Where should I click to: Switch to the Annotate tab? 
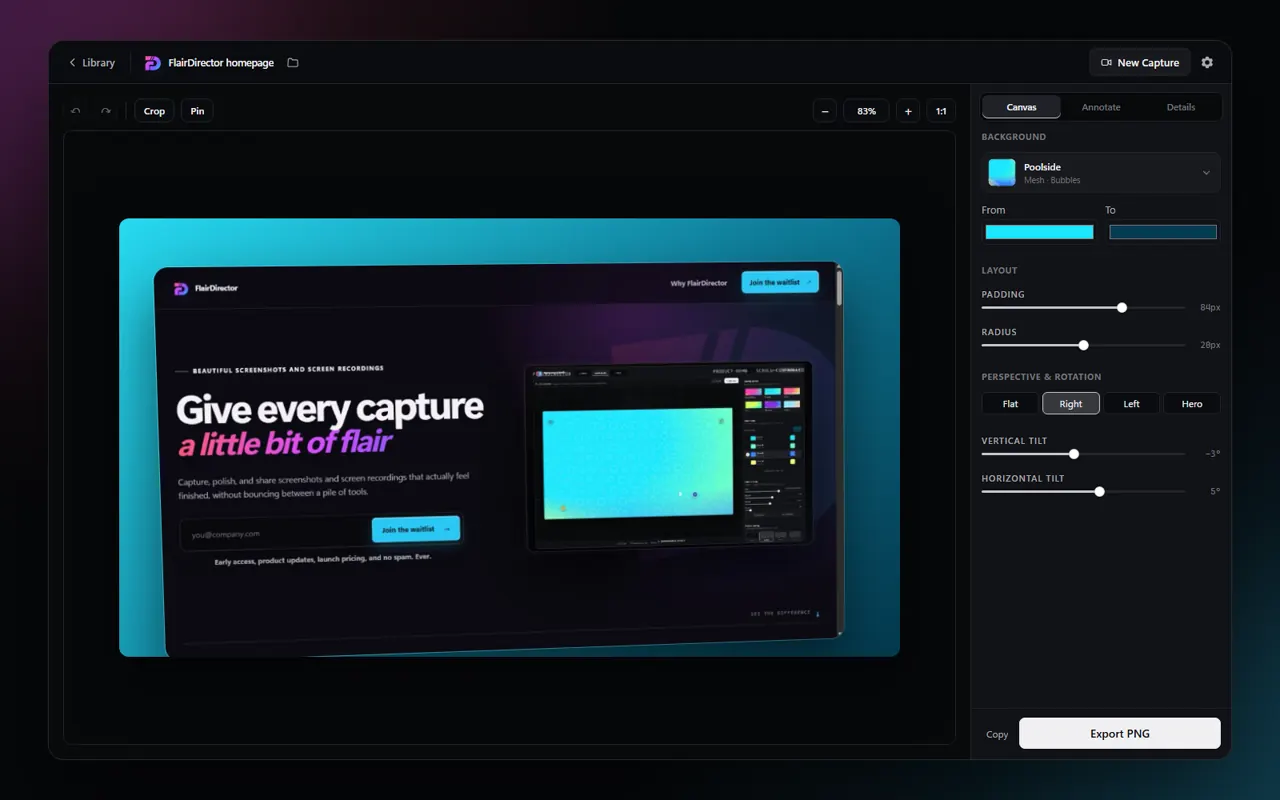pos(1101,107)
